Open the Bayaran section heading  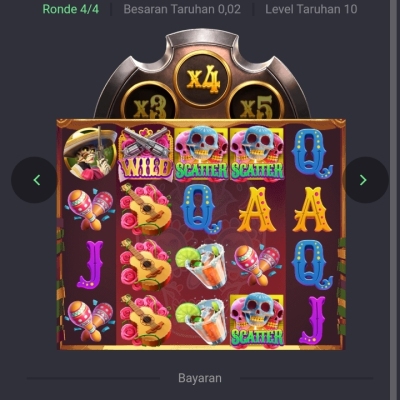point(200,378)
